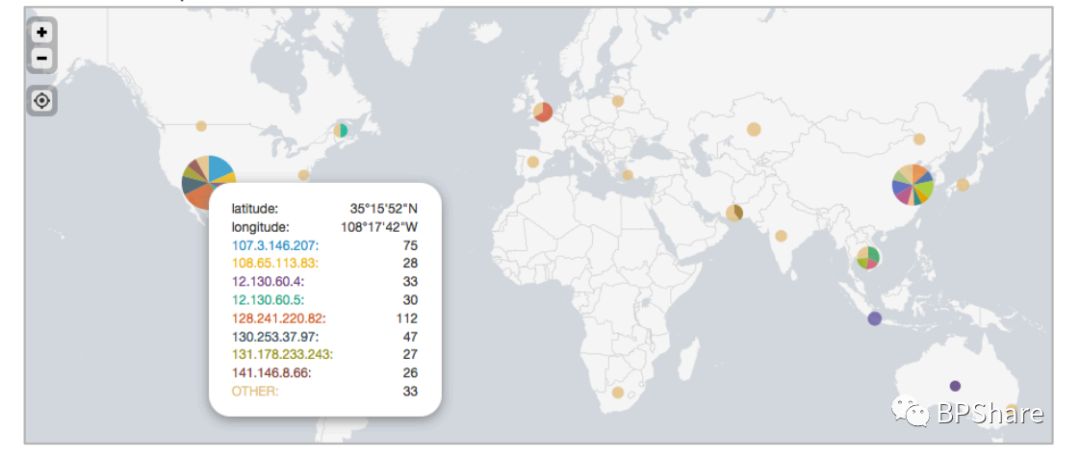Click the marker over western Canada
The height and width of the screenshot is (458, 1080).
tap(201, 126)
